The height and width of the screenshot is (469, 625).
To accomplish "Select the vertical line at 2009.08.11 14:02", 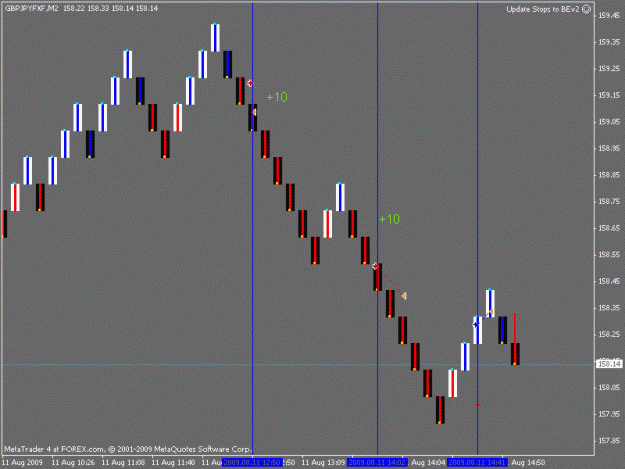I will (x=377, y=227).
